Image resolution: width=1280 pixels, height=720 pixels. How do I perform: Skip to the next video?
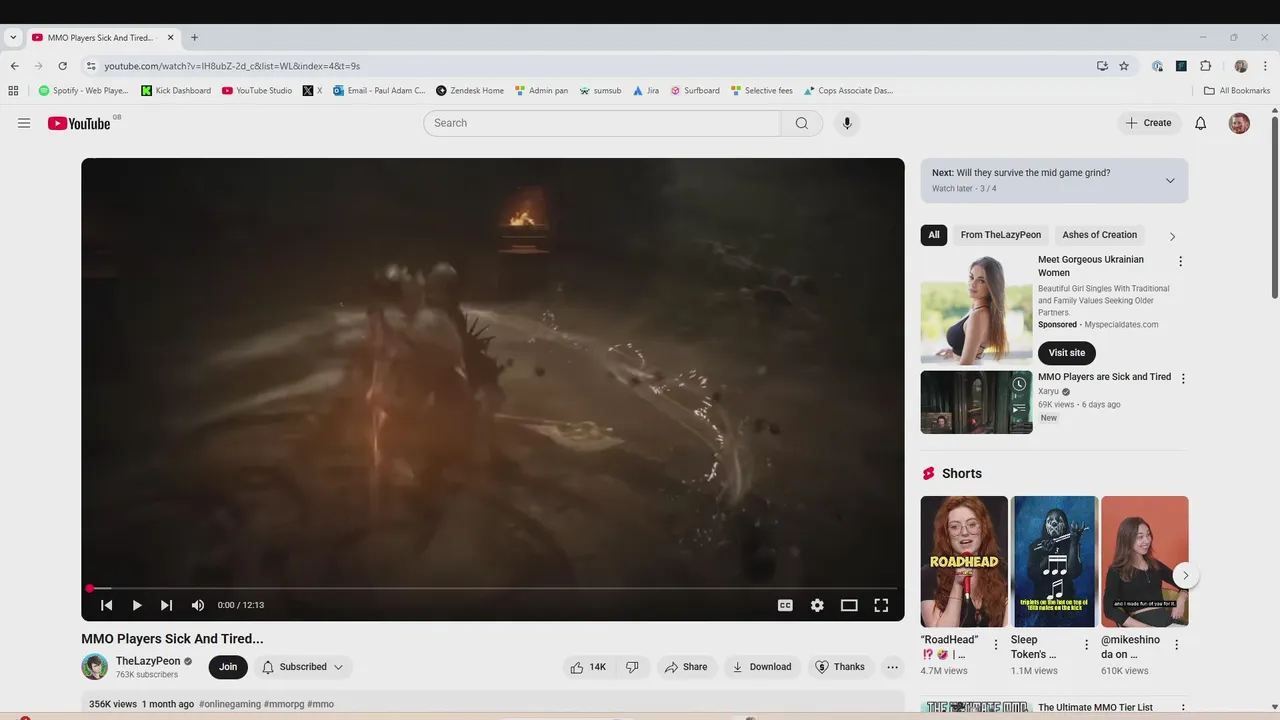(167, 605)
